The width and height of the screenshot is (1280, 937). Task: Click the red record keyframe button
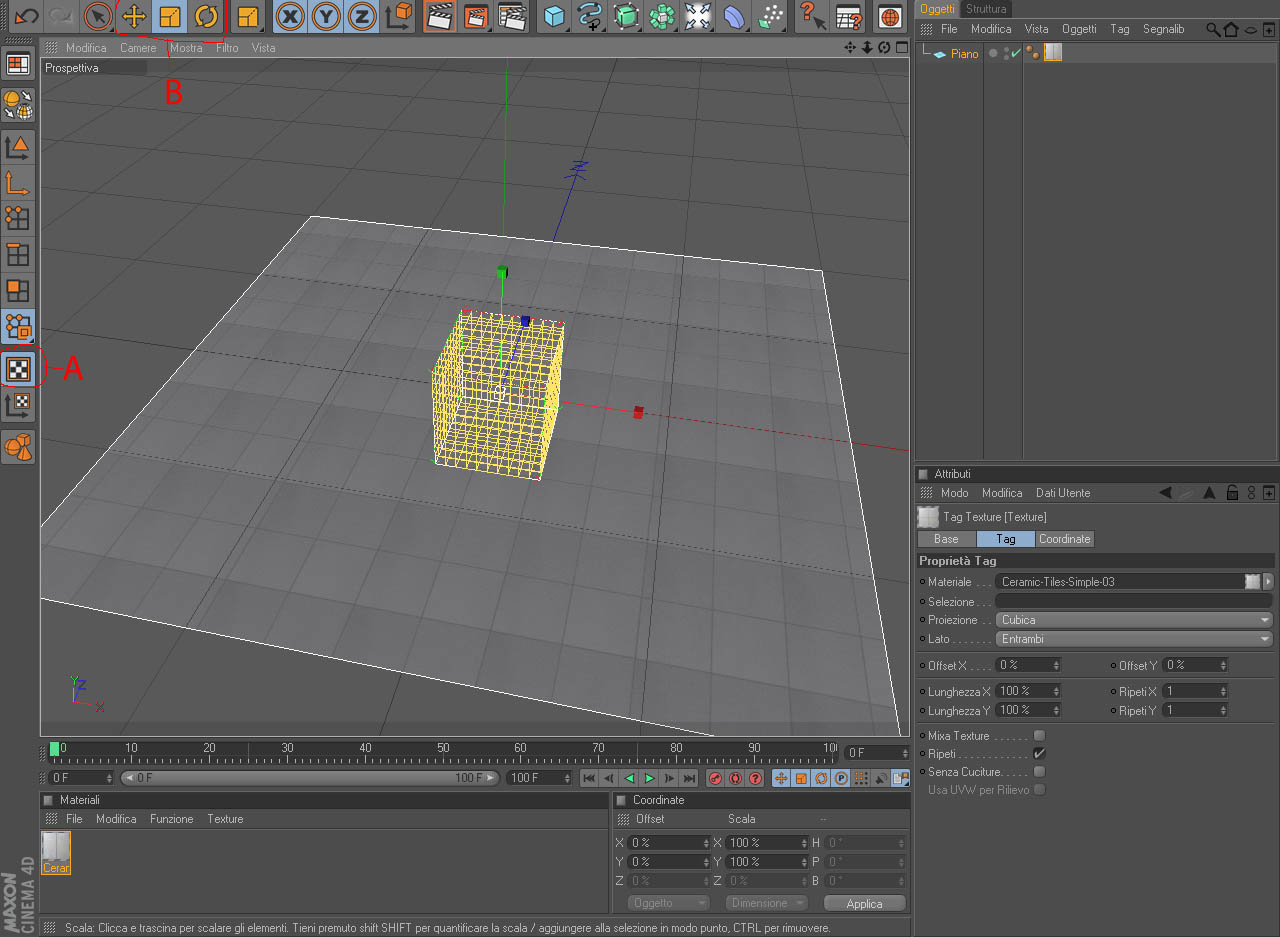coord(716,778)
